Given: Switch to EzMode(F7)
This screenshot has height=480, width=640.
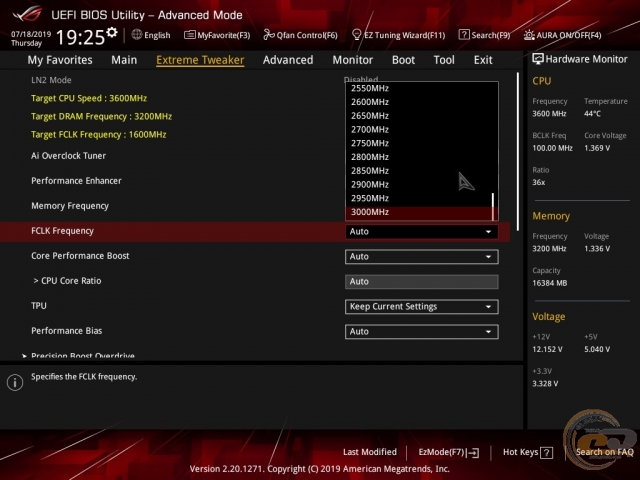Looking at the screenshot, I should (449, 452).
